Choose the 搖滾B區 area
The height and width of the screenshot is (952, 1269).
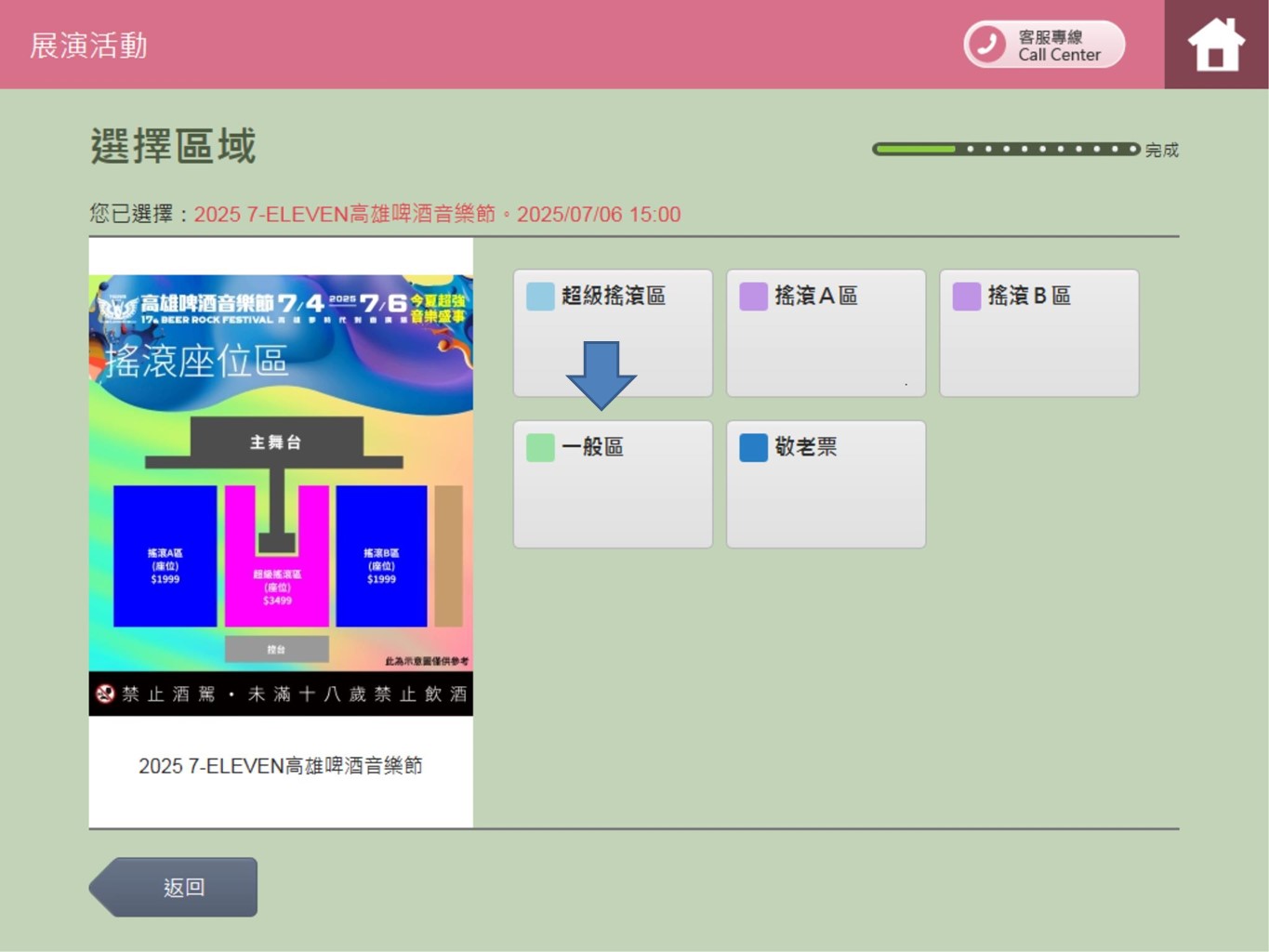pos(1039,333)
